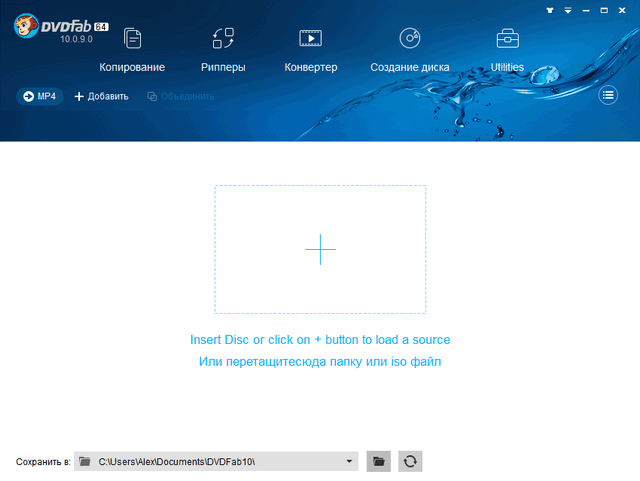The image size is (640, 481).
Task: Open the title bar dropdown menu triangle
Action: [568, 11]
